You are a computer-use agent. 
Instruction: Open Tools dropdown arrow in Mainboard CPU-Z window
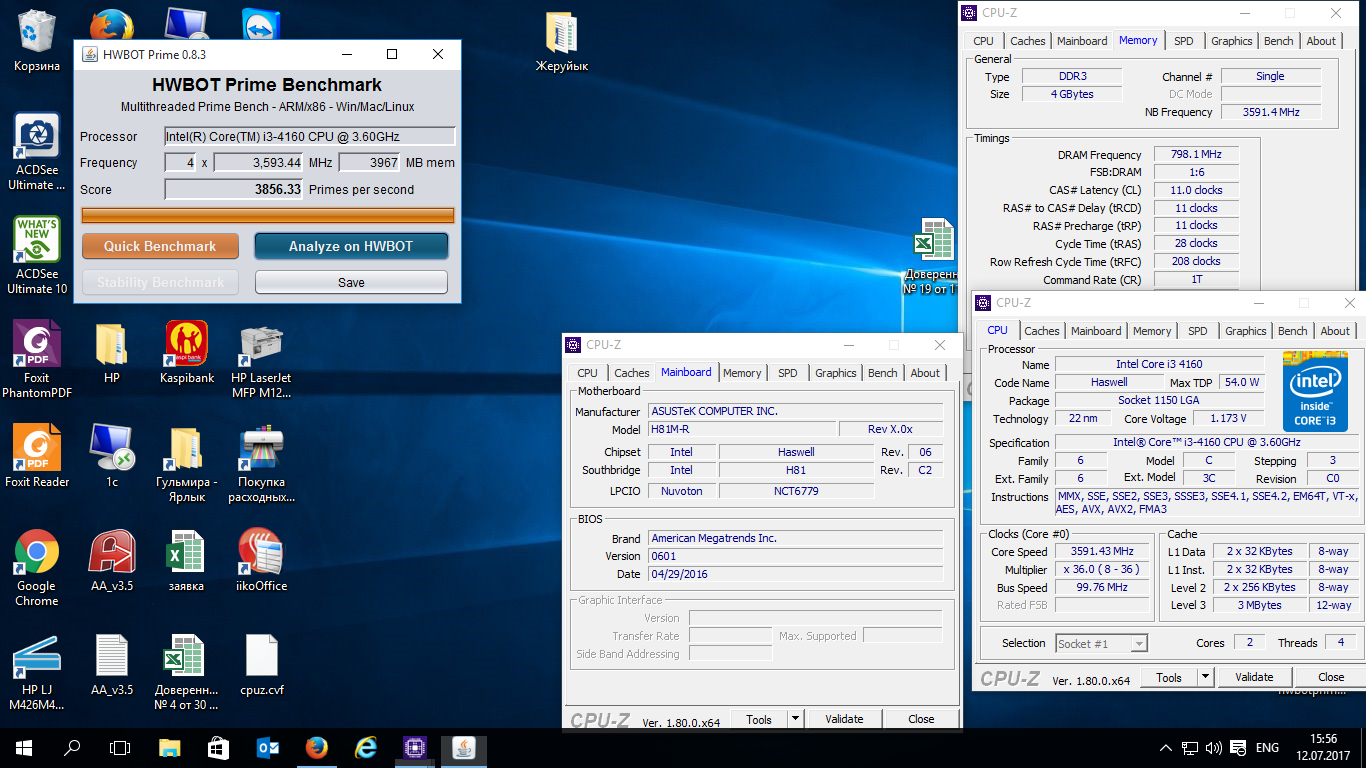pyautogui.click(x=795, y=719)
